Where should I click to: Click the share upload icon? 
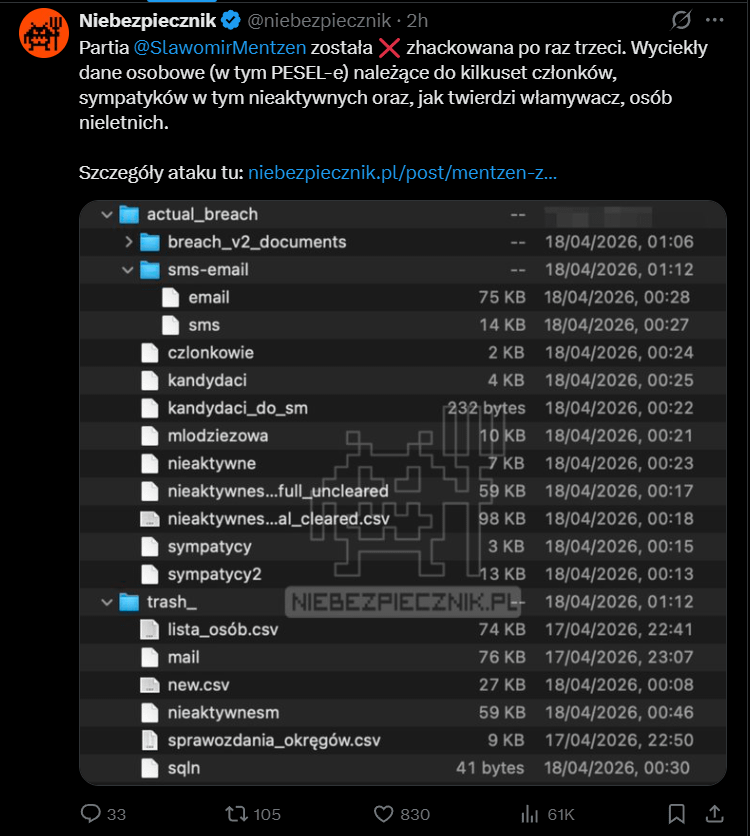pos(715,813)
